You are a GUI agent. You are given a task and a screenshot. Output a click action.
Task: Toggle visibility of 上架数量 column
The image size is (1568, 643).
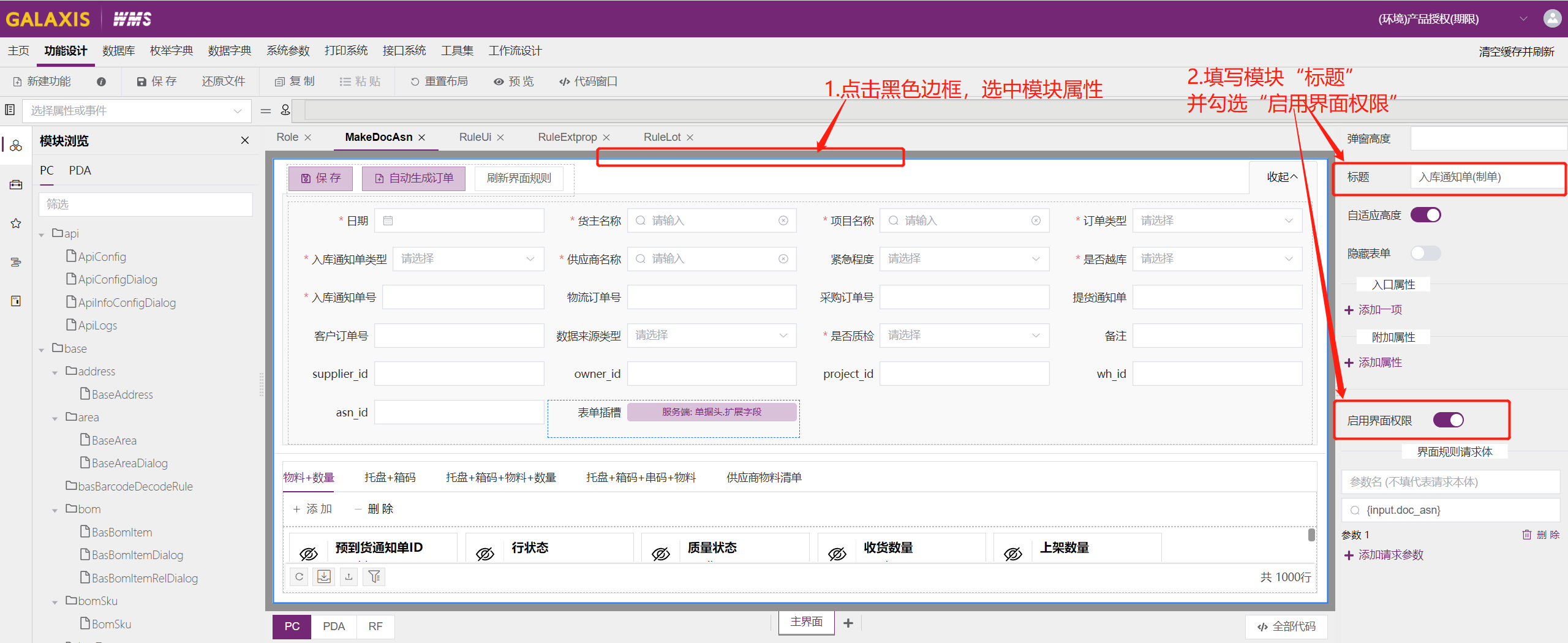(x=1013, y=554)
